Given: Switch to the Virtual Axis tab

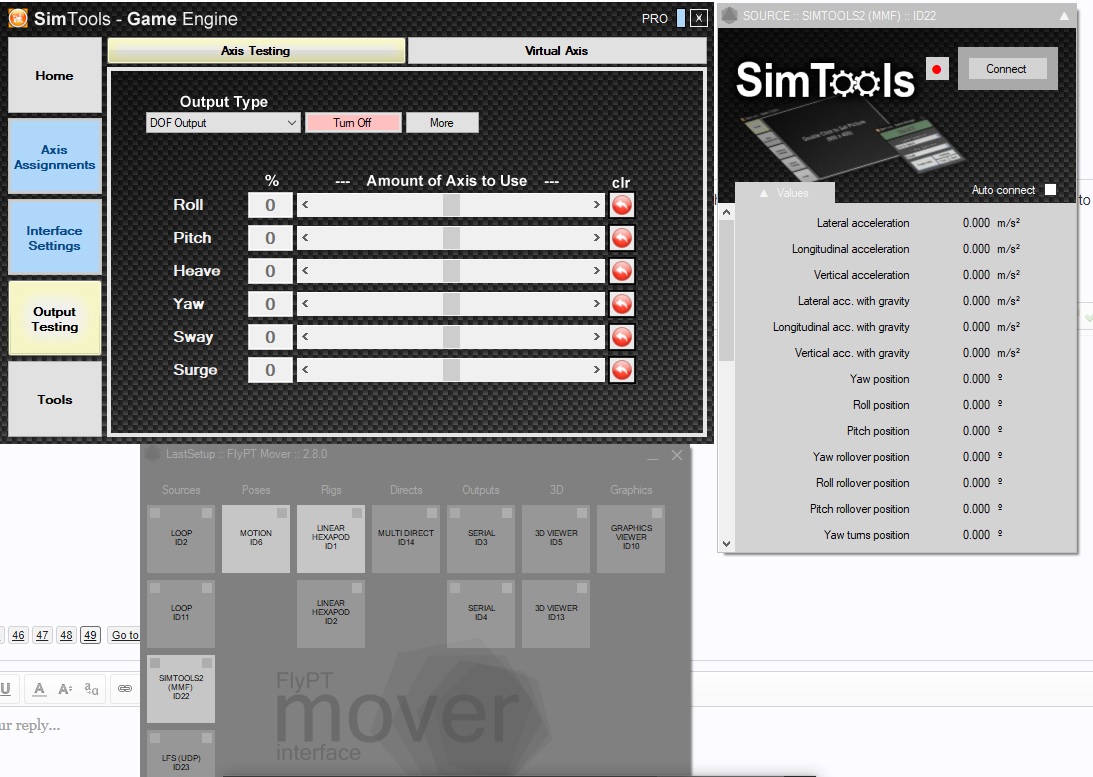Looking at the screenshot, I should 556,51.
